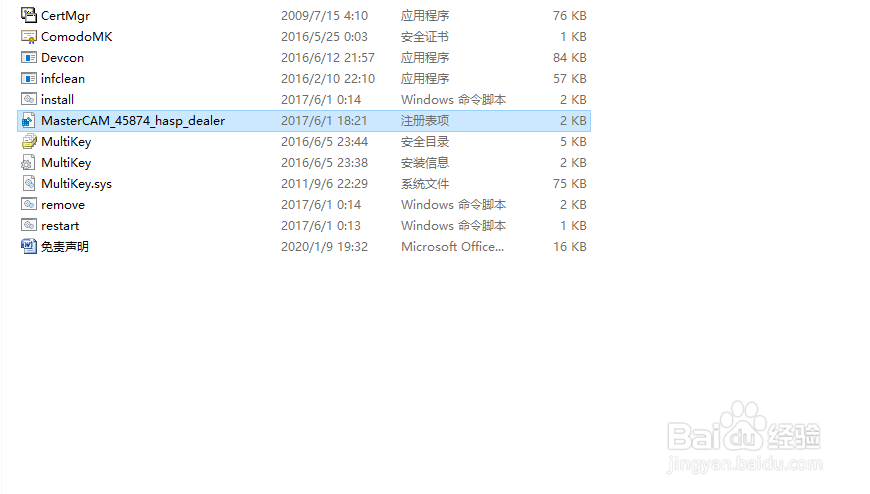This screenshot has width=870, height=494.
Task: Click the 安全目录 type cell
Action: [x=425, y=142]
